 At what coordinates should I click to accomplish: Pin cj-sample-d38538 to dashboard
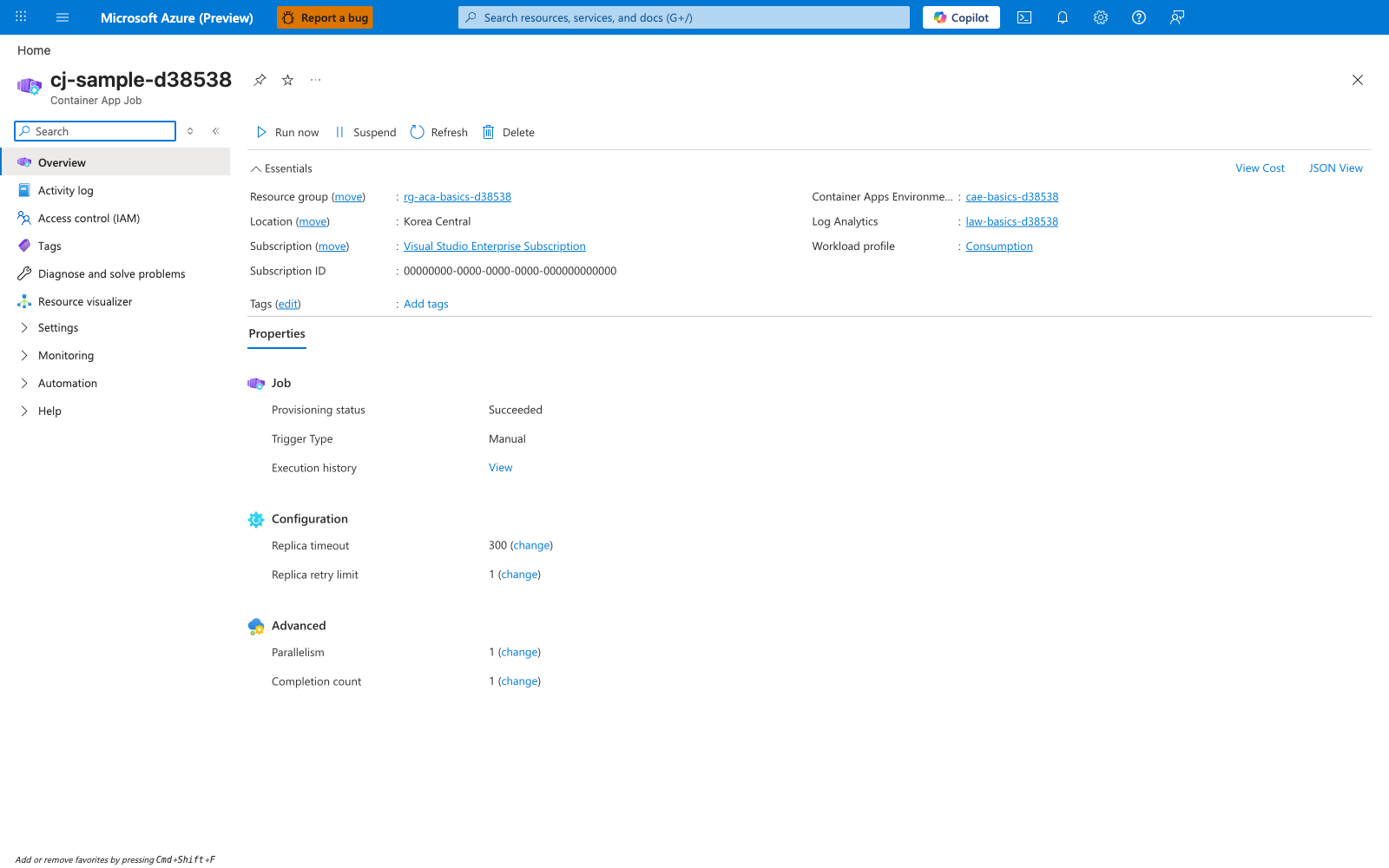pyautogui.click(x=260, y=80)
